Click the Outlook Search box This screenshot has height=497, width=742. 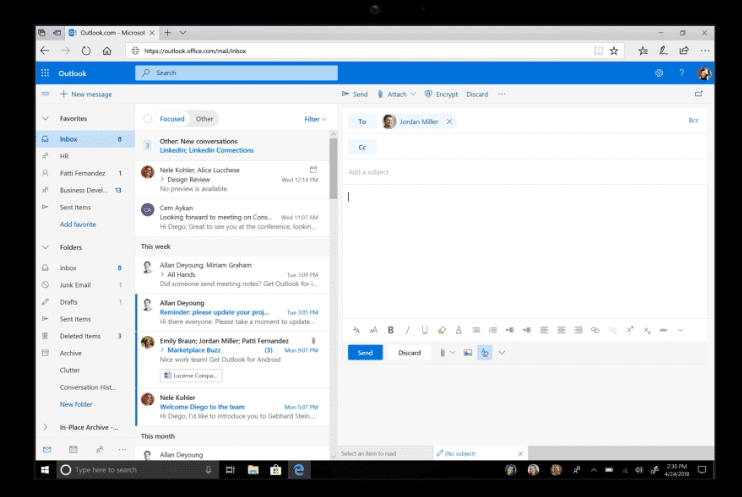(237, 73)
